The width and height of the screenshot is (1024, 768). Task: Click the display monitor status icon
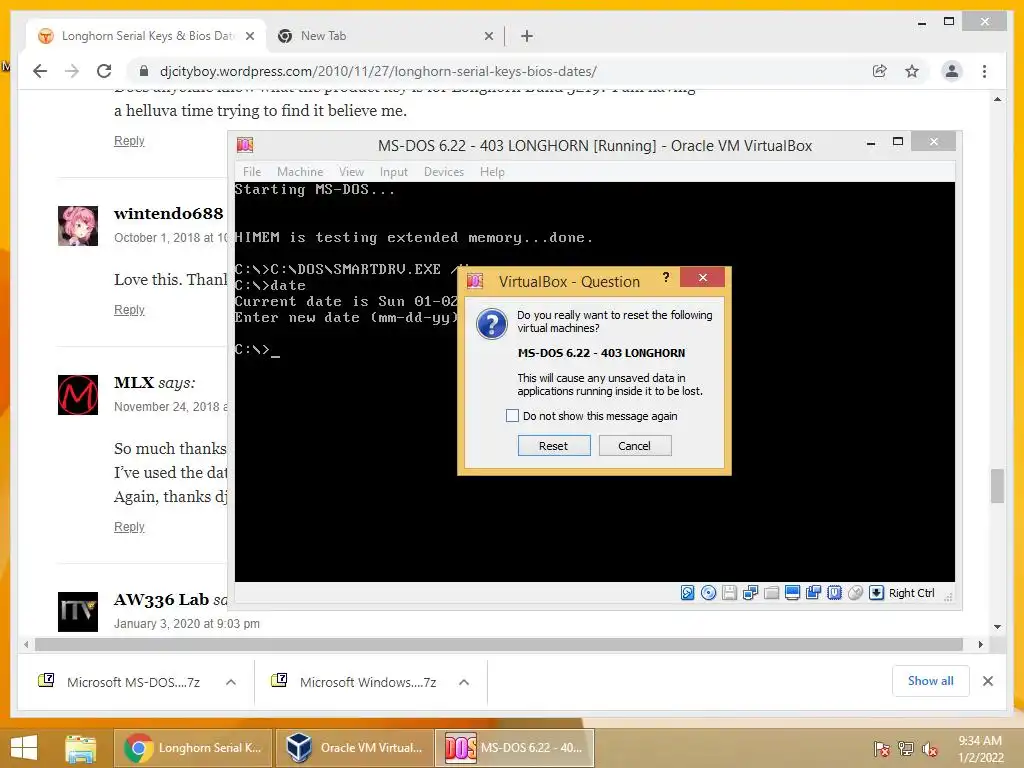tap(792, 593)
